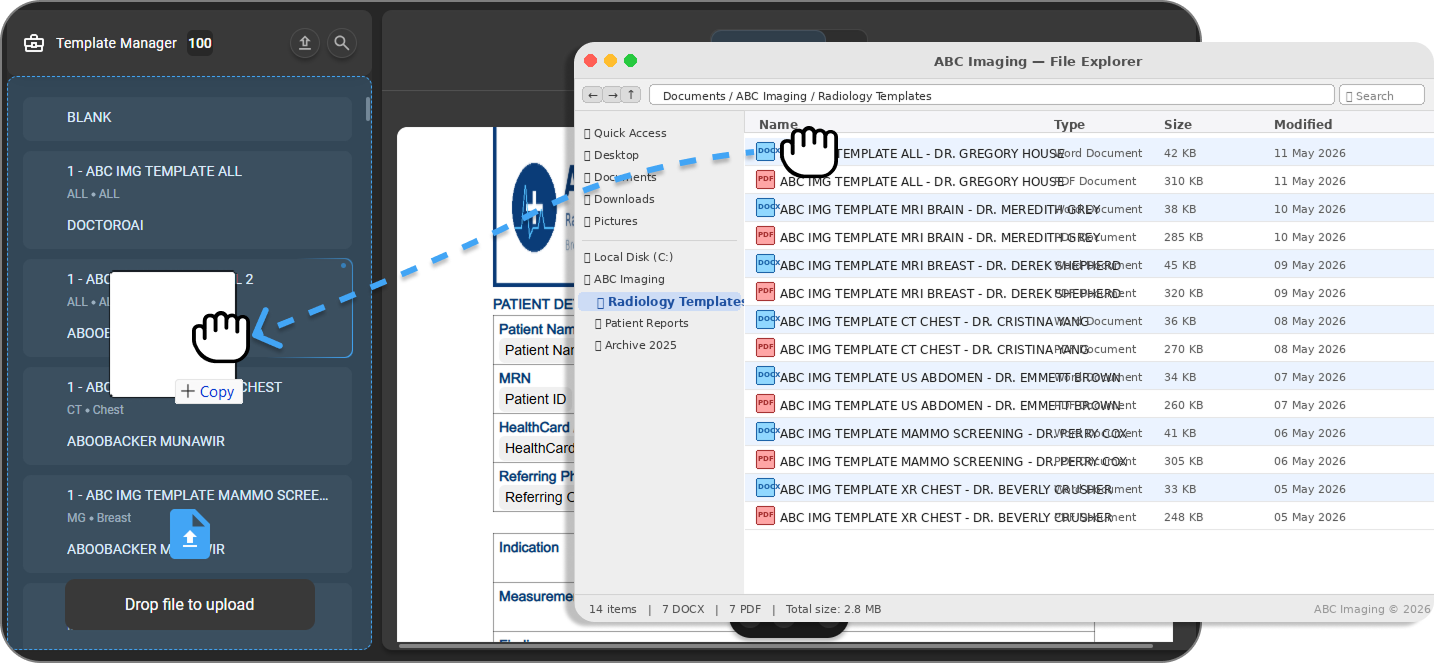Click the MG • Breast tag text
Screen dimensions: 1434x663
click(99, 518)
